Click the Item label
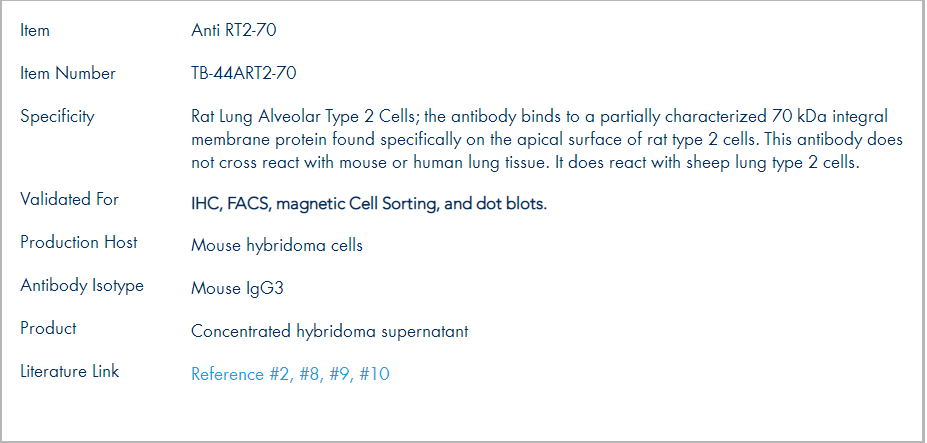Screen dimensions: 927x443 pos(35,30)
